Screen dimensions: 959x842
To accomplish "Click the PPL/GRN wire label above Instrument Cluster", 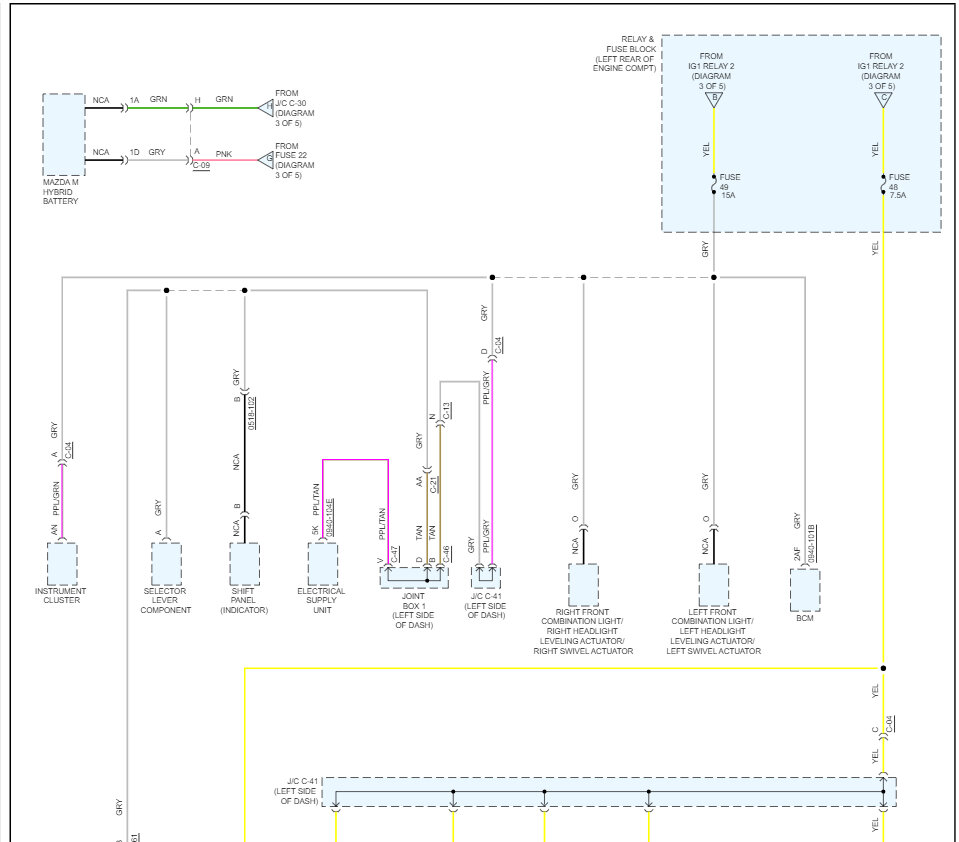I will point(56,498).
